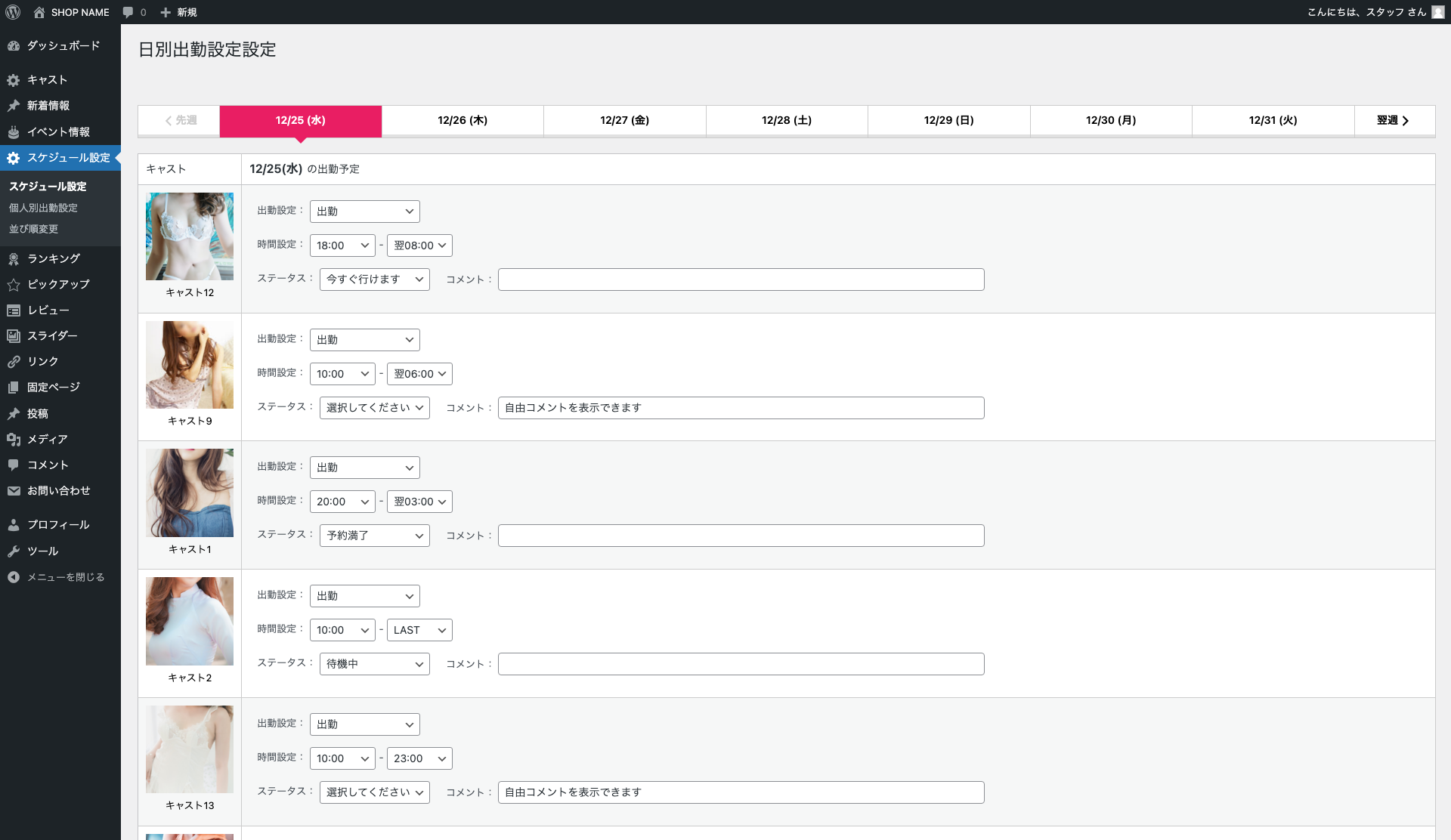Viewport: 1451px width, 840px height.
Task: Click the ランキング award icon
Action: 14,259
